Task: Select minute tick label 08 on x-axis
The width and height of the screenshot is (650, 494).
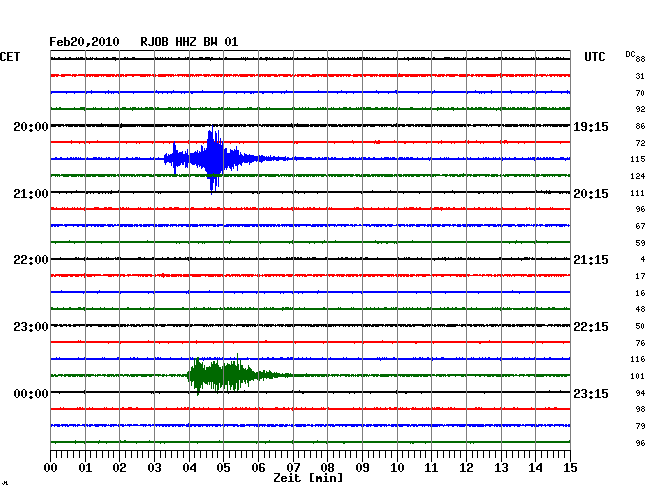Action: click(x=327, y=468)
